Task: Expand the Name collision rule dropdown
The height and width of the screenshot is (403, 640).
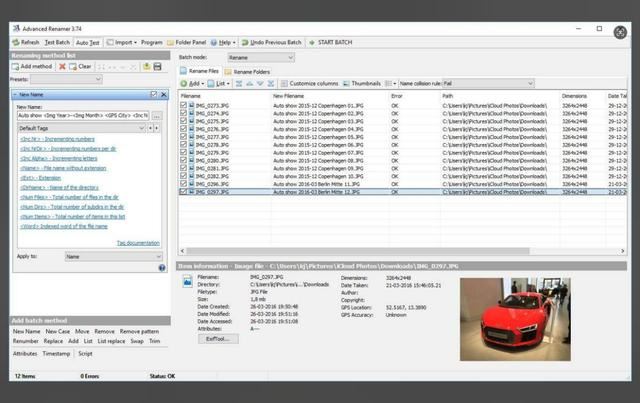Action: coord(489,83)
